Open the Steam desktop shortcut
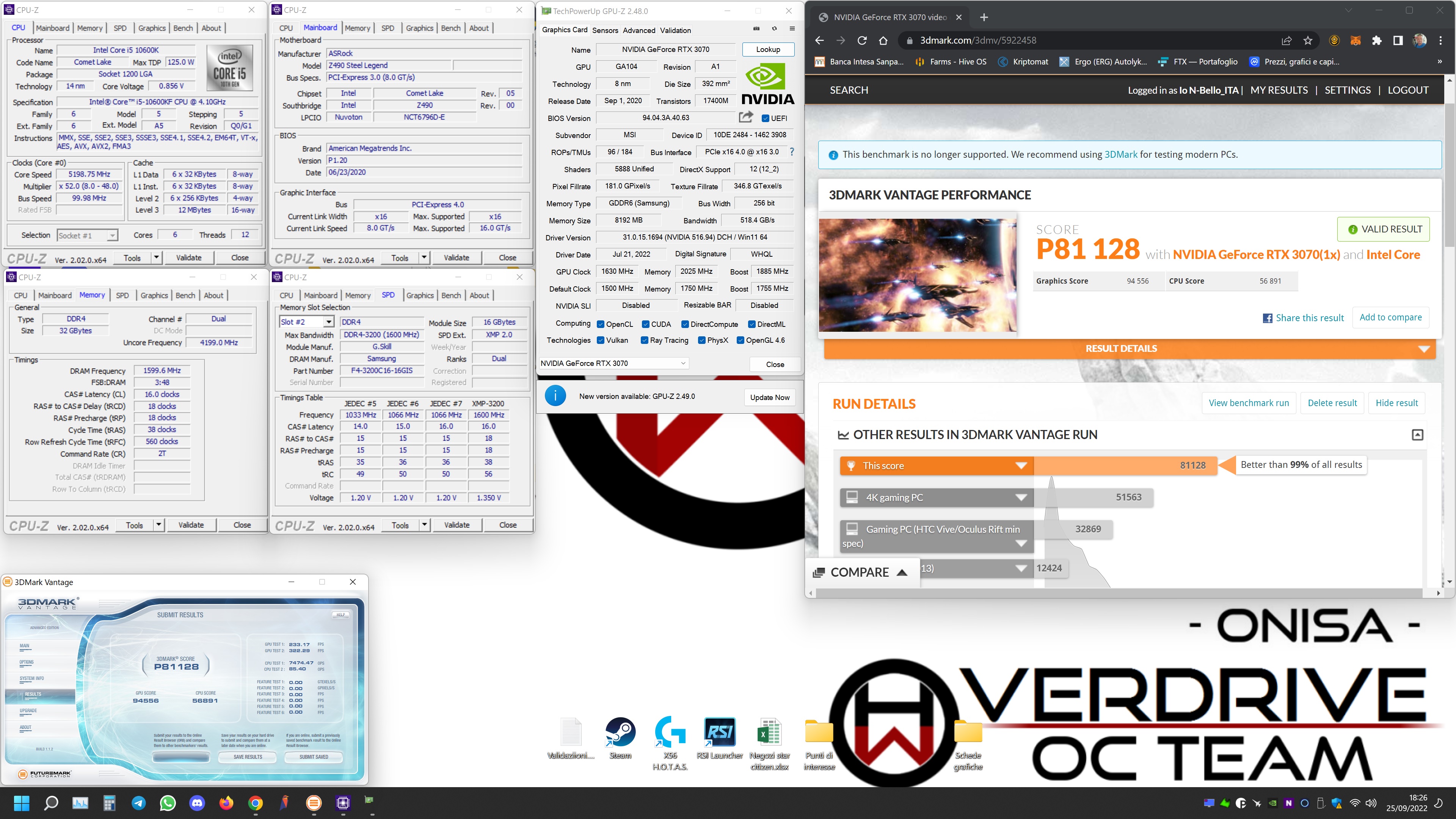The height and width of the screenshot is (819, 1456). click(x=620, y=737)
